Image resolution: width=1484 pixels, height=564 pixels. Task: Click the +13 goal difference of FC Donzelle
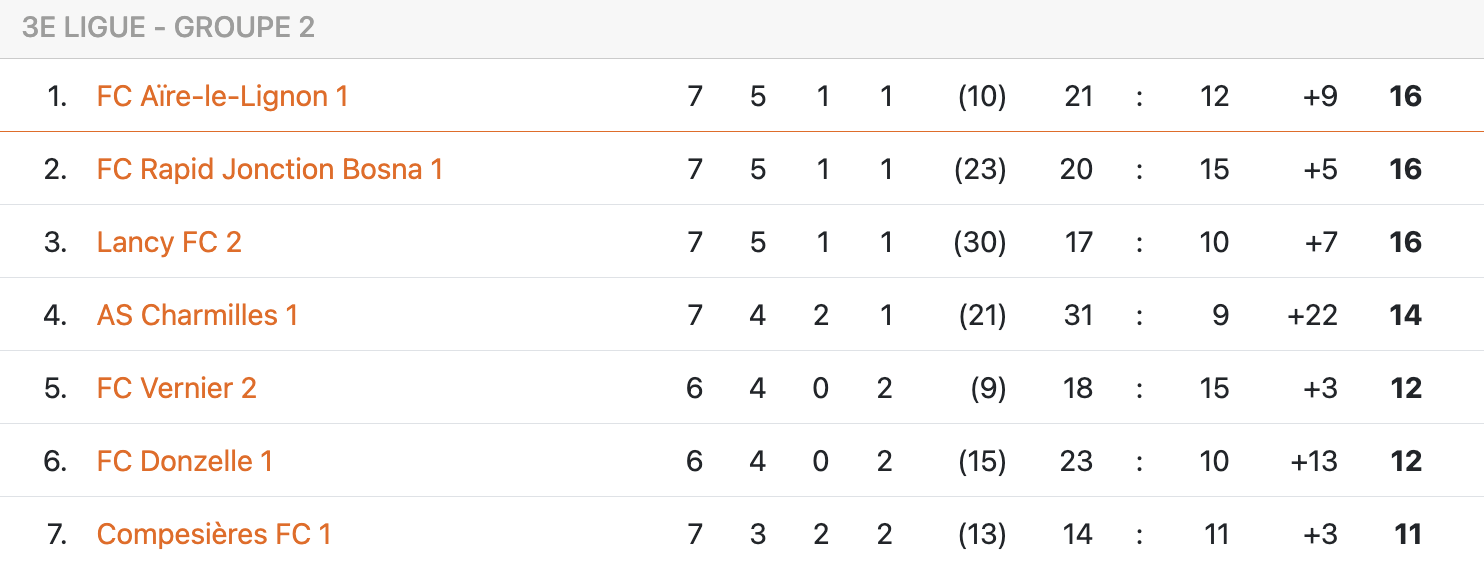click(1314, 461)
